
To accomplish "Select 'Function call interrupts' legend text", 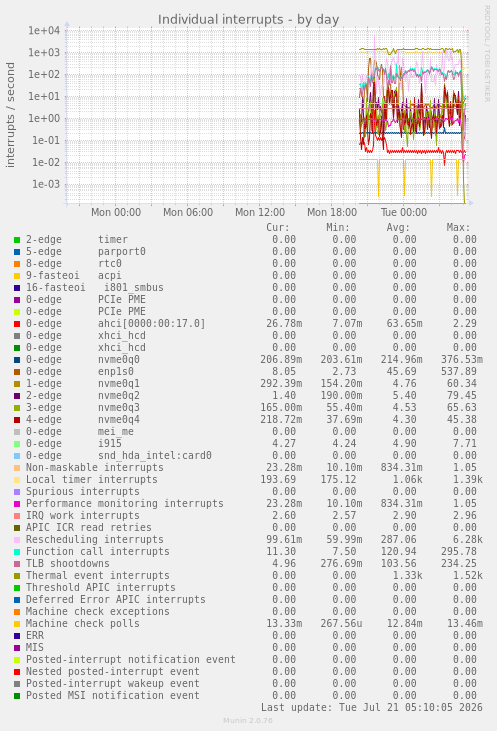I will 98,552.
